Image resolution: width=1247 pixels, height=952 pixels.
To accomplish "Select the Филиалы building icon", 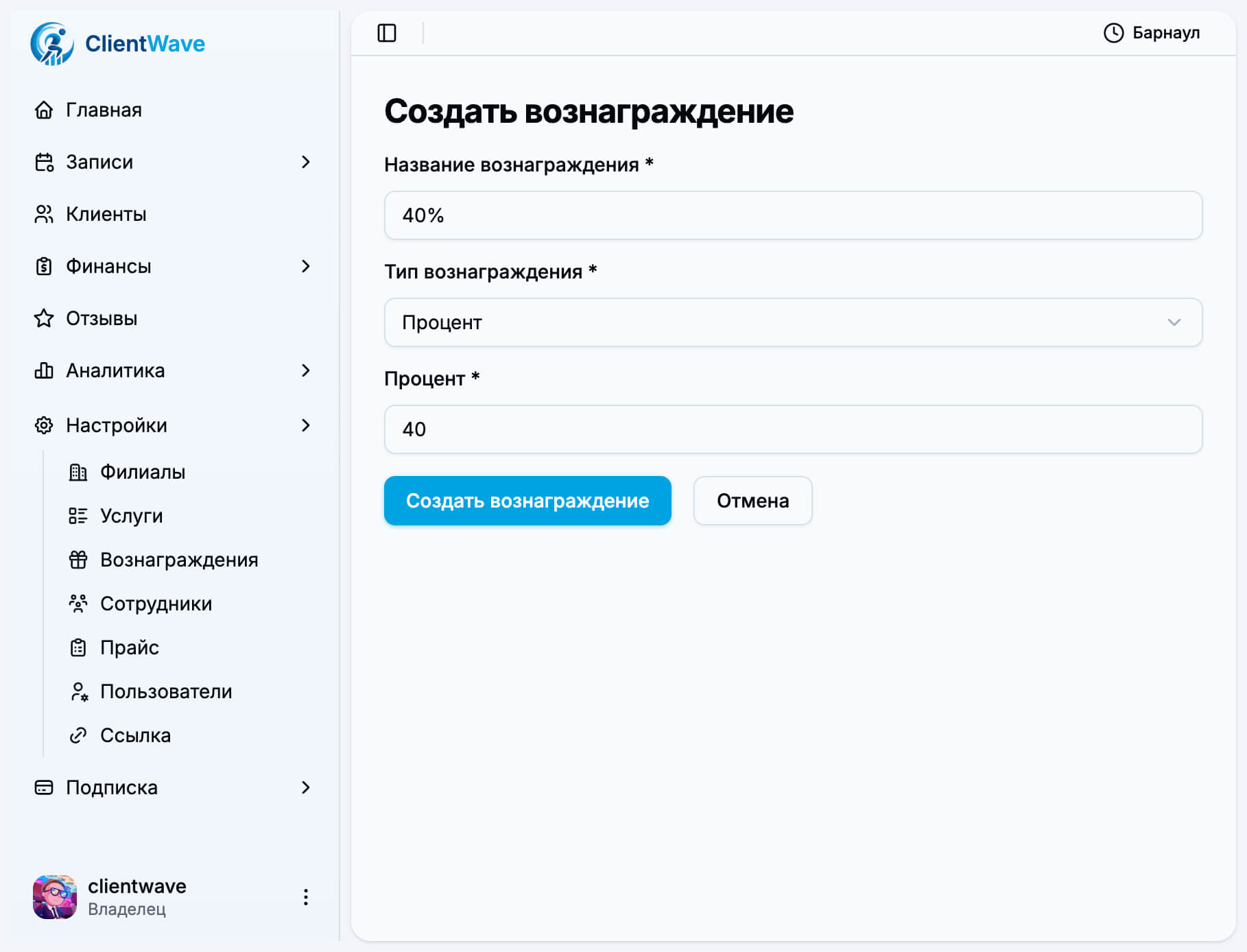I will point(78,472).
